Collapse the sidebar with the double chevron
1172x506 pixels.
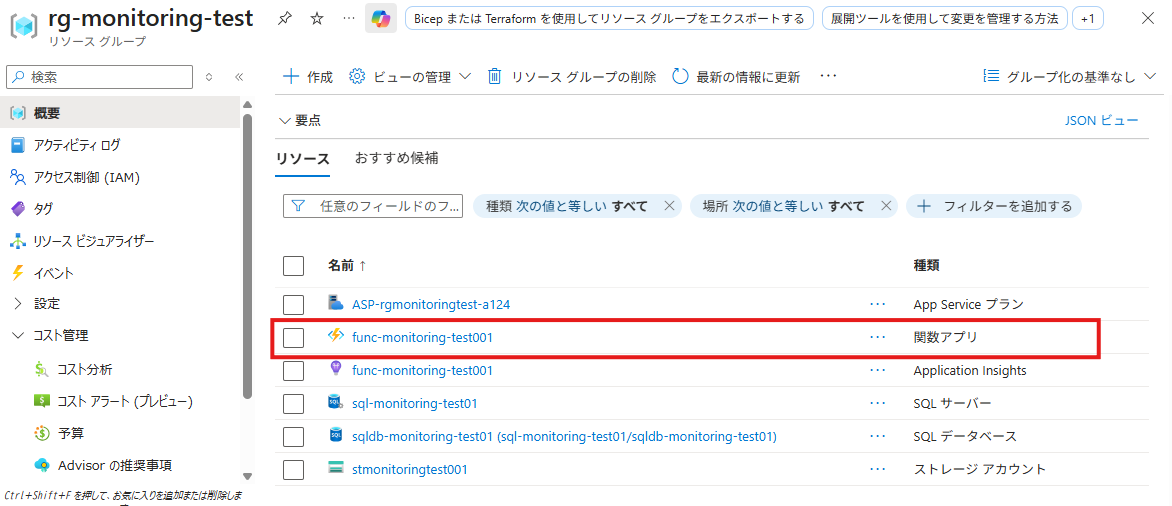(239, 77)
